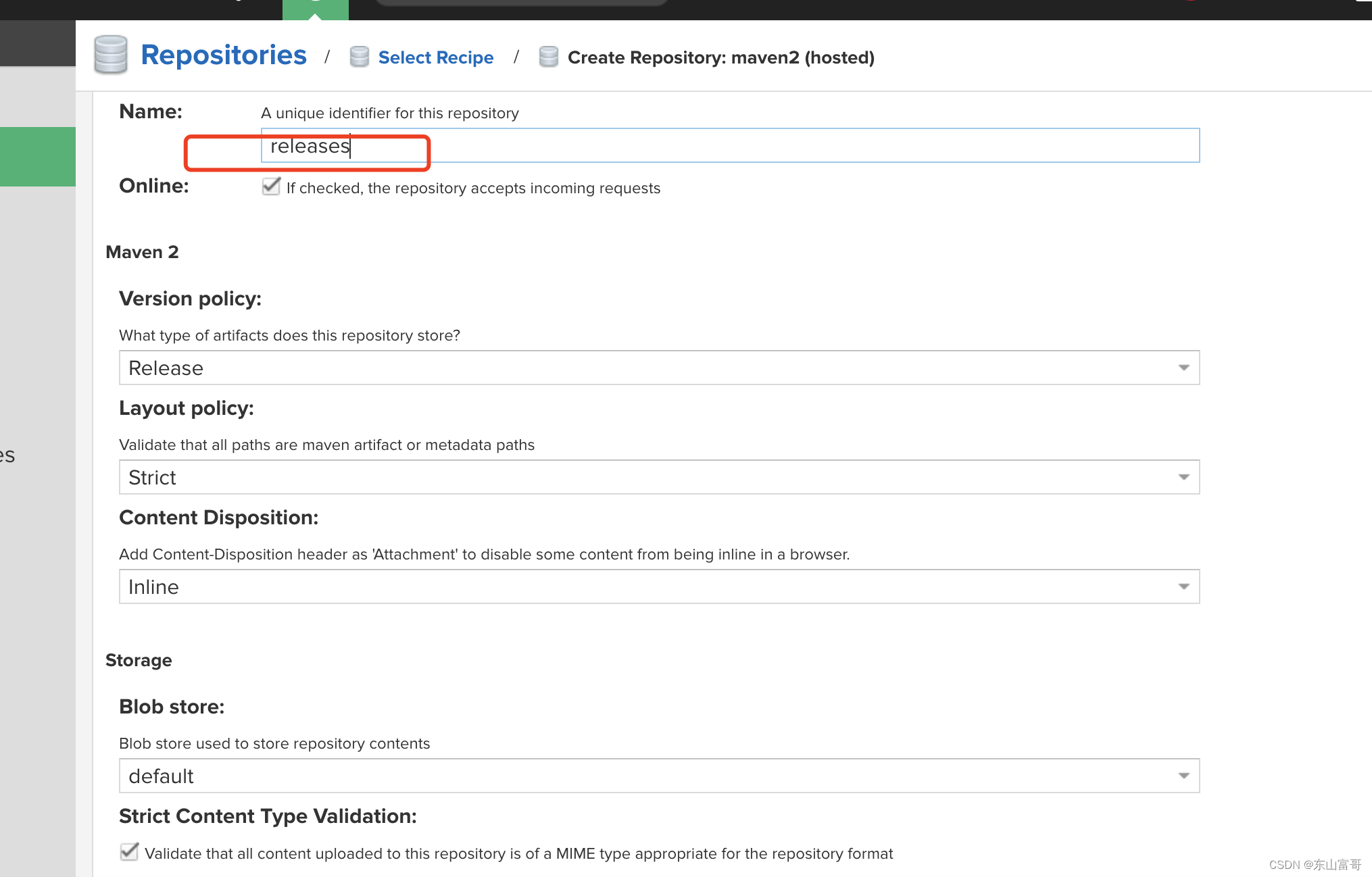Click the Storage section heading
The image size is (1372, 877).
coord(139,660)
